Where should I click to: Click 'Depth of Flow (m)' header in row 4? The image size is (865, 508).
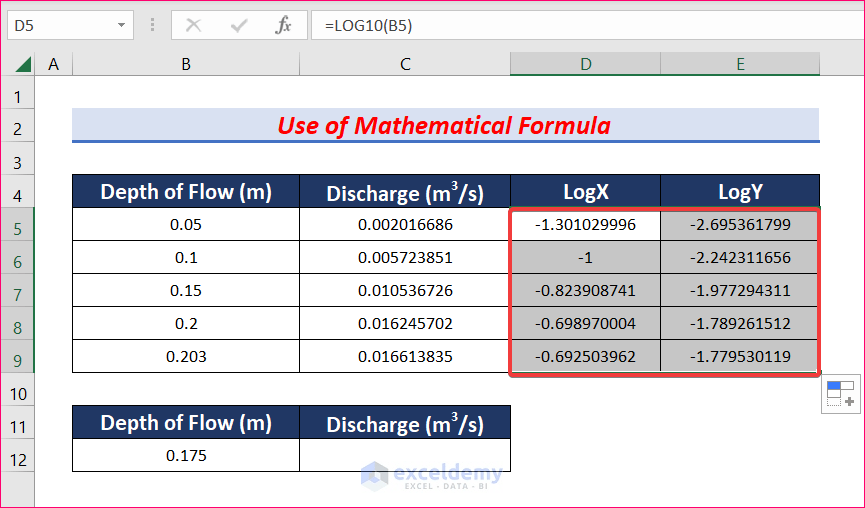(x=186, y=191)
